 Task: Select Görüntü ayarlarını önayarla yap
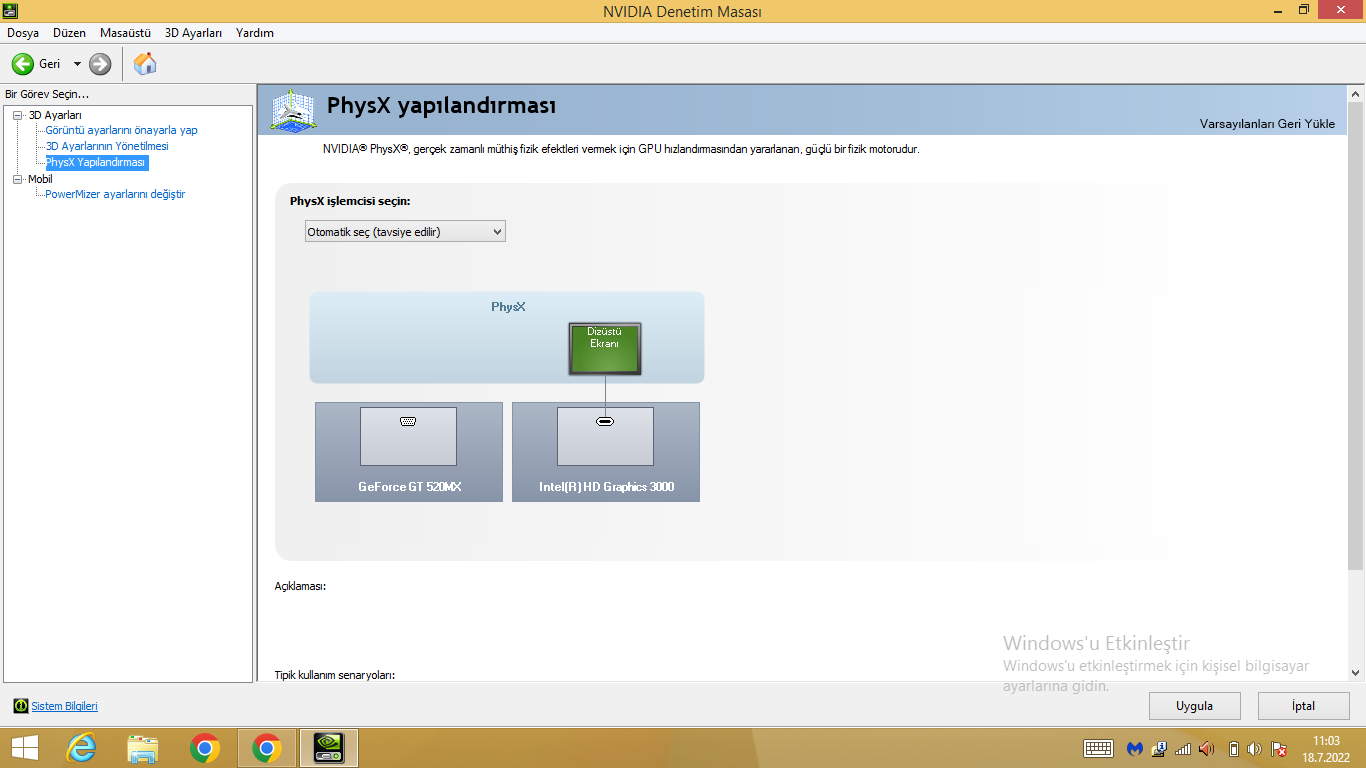coord(122,130)
